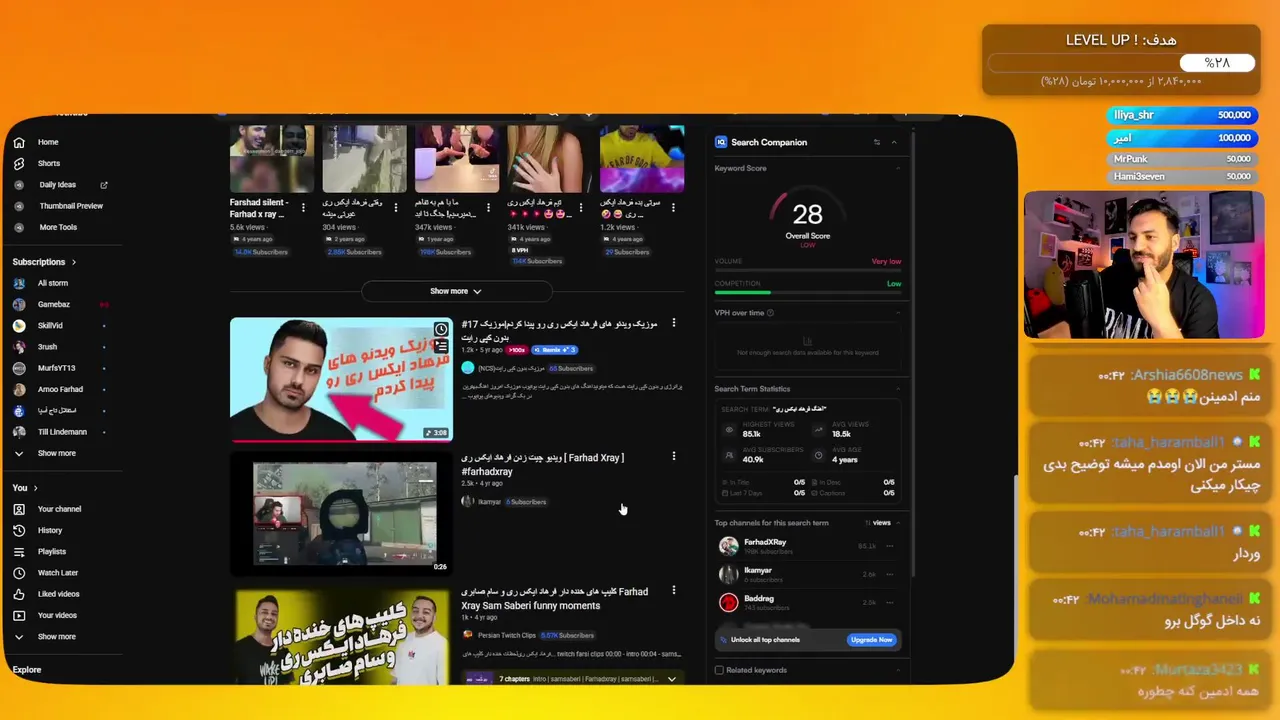
Task: Expand the 7 chapters dropdown
Action: point(672,679)
